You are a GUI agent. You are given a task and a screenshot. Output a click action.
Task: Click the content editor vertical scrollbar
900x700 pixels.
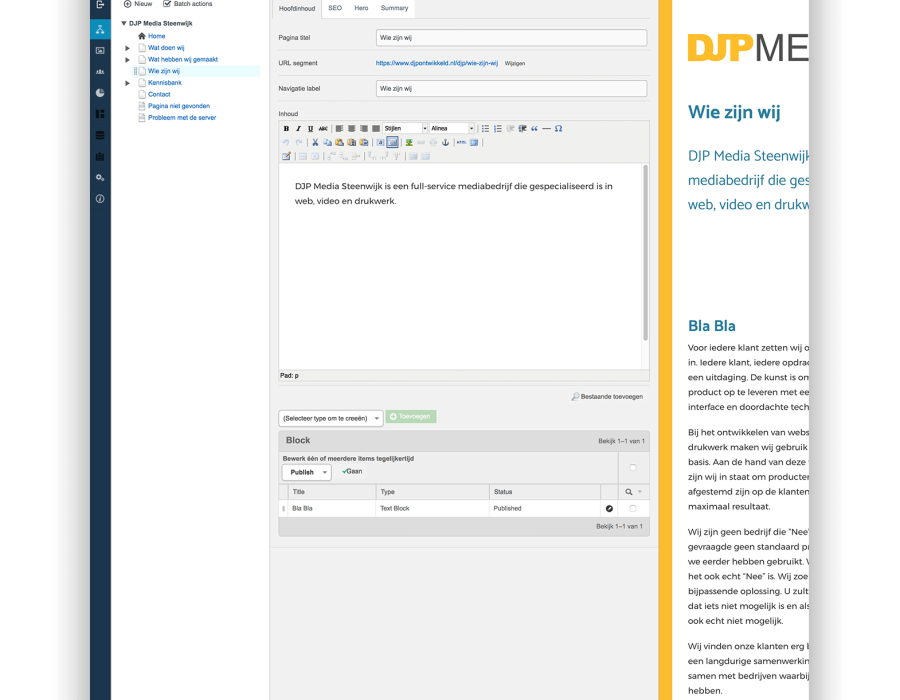[x=645, y=252]
